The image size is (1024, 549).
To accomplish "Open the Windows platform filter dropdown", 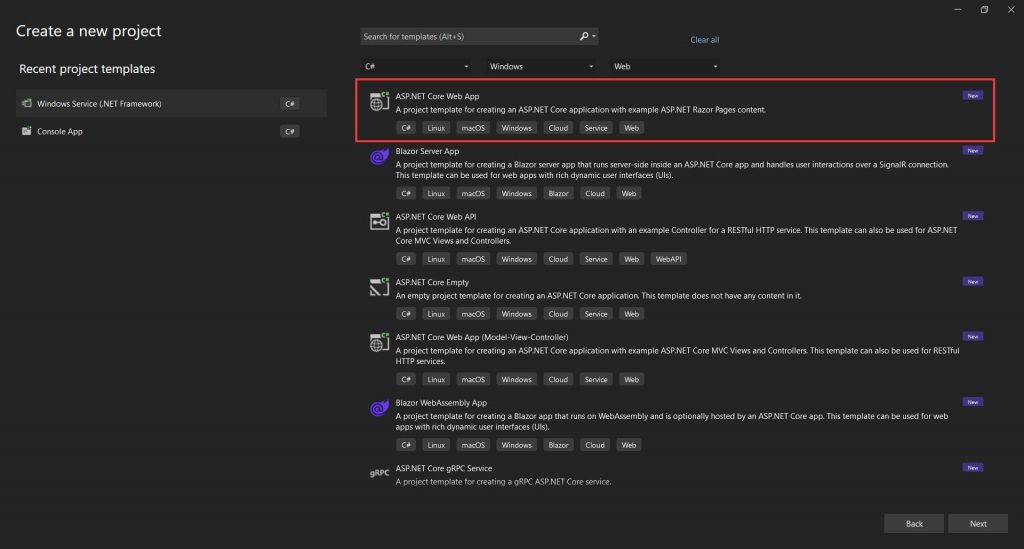I will (x=541, y=67).
